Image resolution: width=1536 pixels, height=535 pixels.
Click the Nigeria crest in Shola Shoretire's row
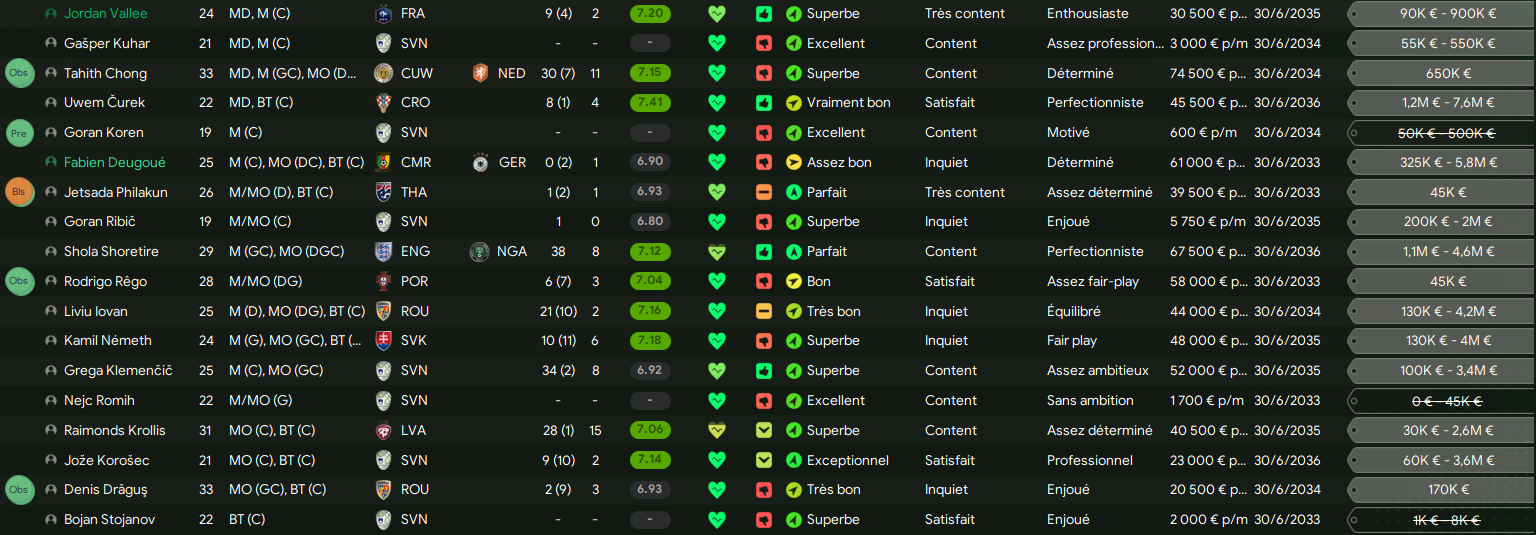480,252
